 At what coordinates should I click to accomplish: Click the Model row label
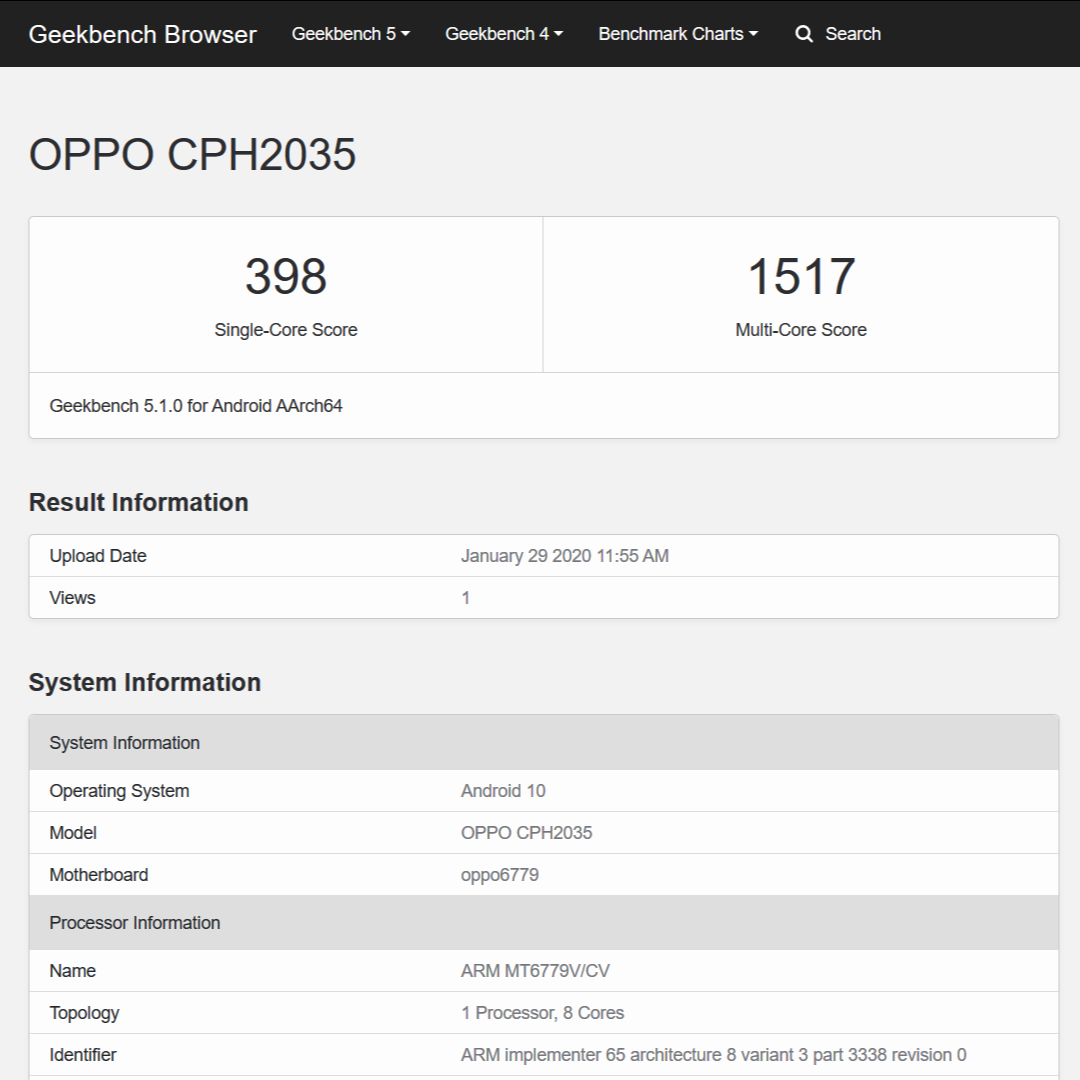[x=73, y=833]
